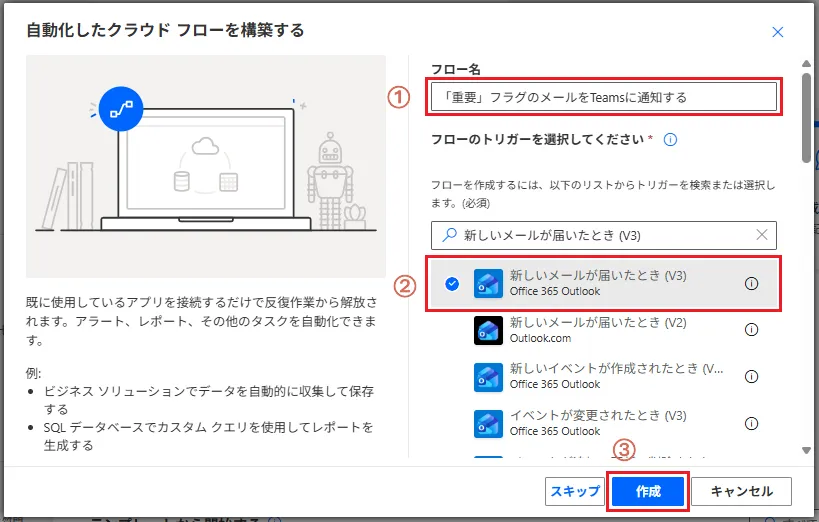Click Outlook icon beside イベントが変更されたとき (V3)
The image size is (819, 522).
click(x=488, y=423)
